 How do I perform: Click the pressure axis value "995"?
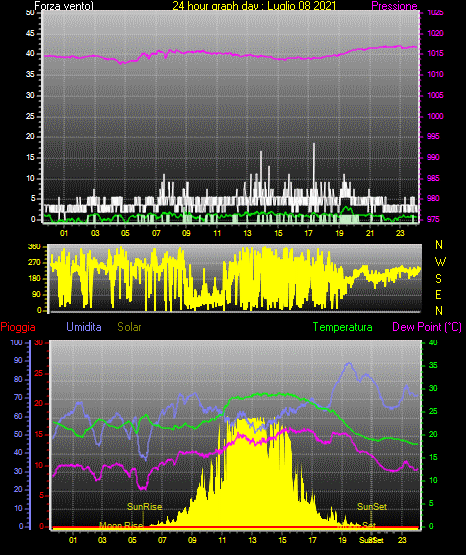click(x=433, y=136)
